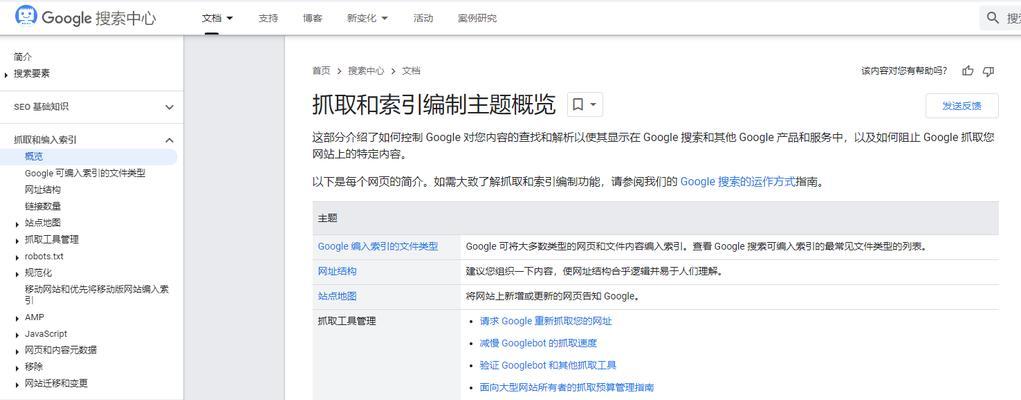Open the 支持 top navigation item
The height and width of the screenshot is (400, 1021).
(x=268, y=18)
